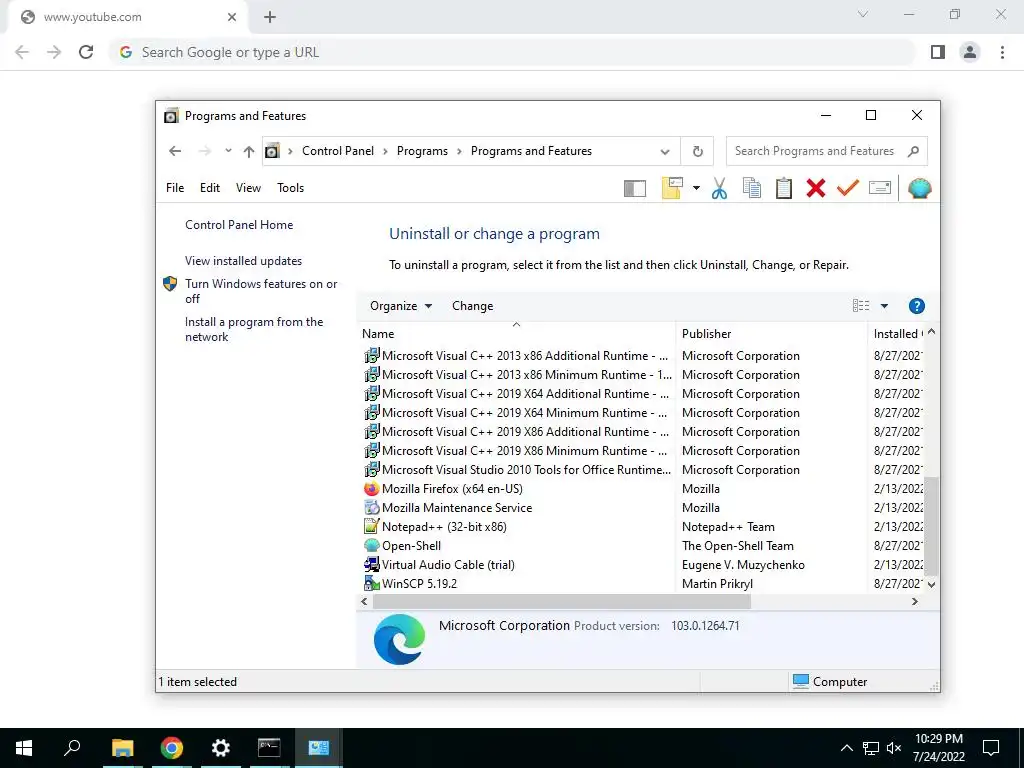Sort by the Publisher column header

pyautogui.click(x=771, y=333)
